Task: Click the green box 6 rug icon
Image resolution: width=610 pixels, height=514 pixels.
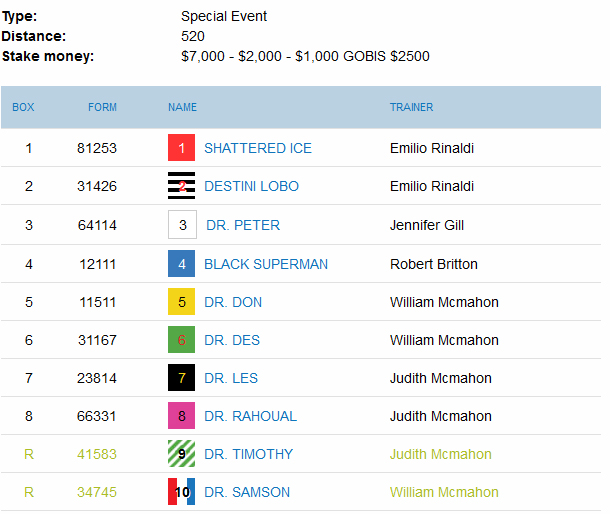Action: [x=181, y=340]
